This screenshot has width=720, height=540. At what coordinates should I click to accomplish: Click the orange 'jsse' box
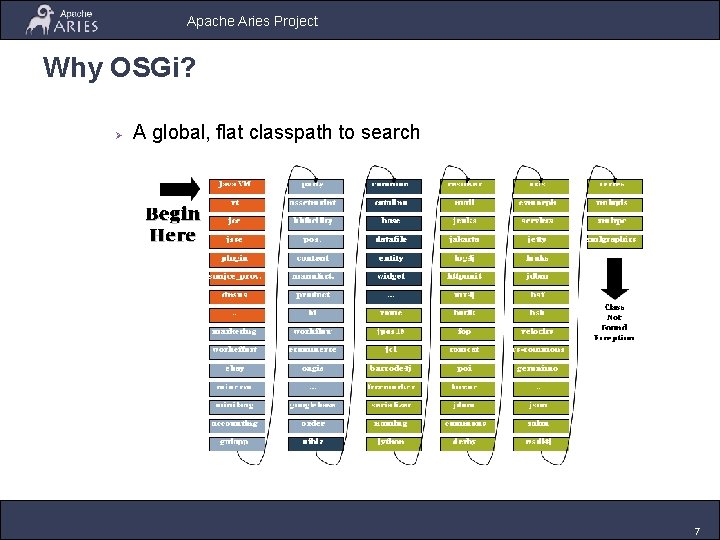[x=237, y=242]
